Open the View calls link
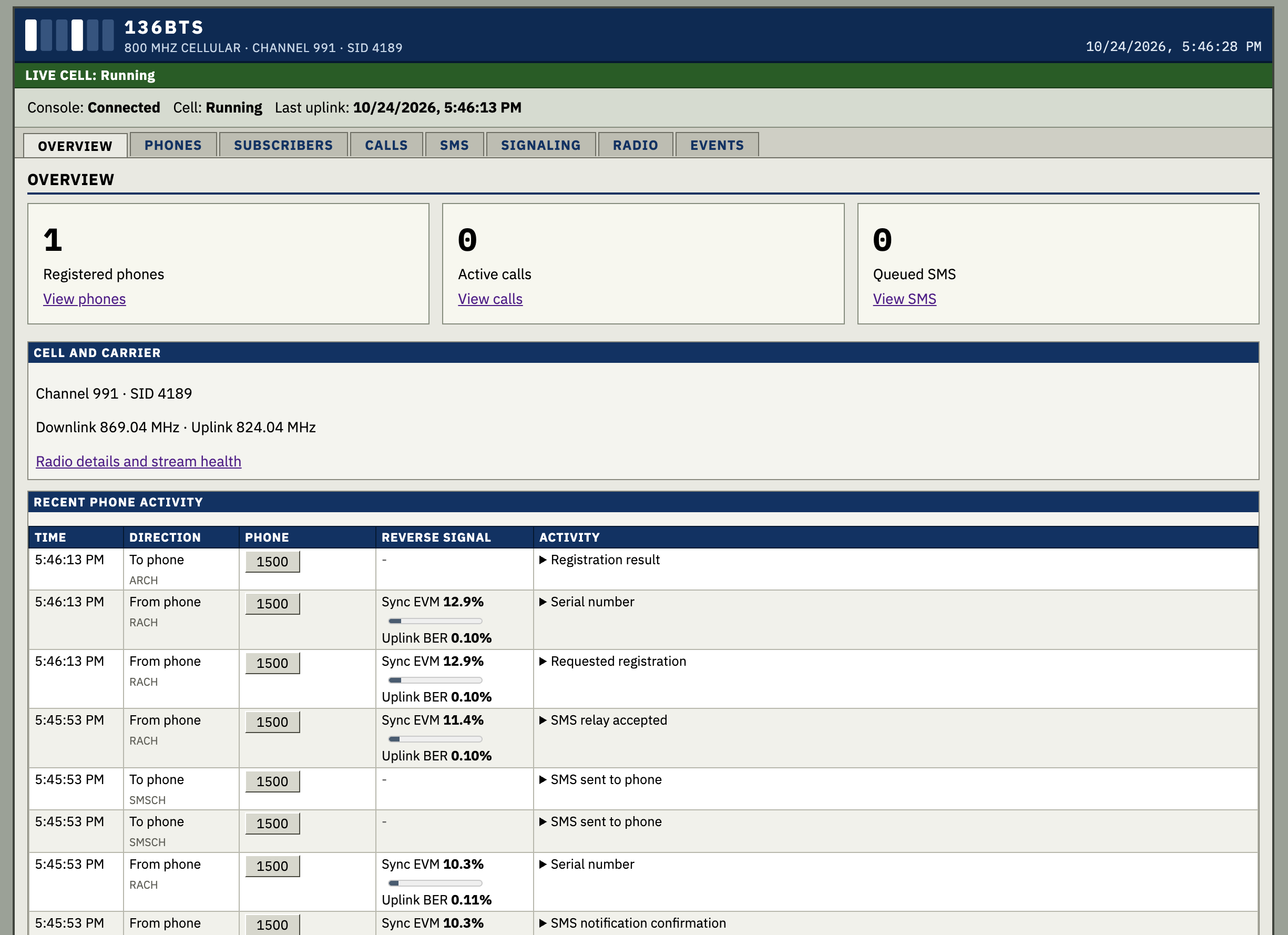 click(x=490, y=299)
